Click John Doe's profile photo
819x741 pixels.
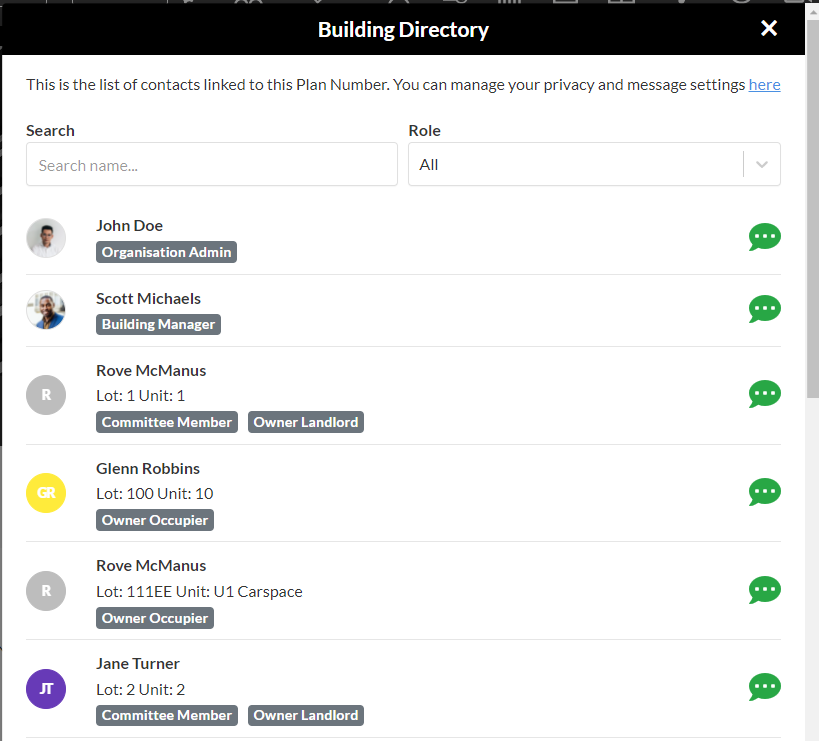[x=46, y=238]
